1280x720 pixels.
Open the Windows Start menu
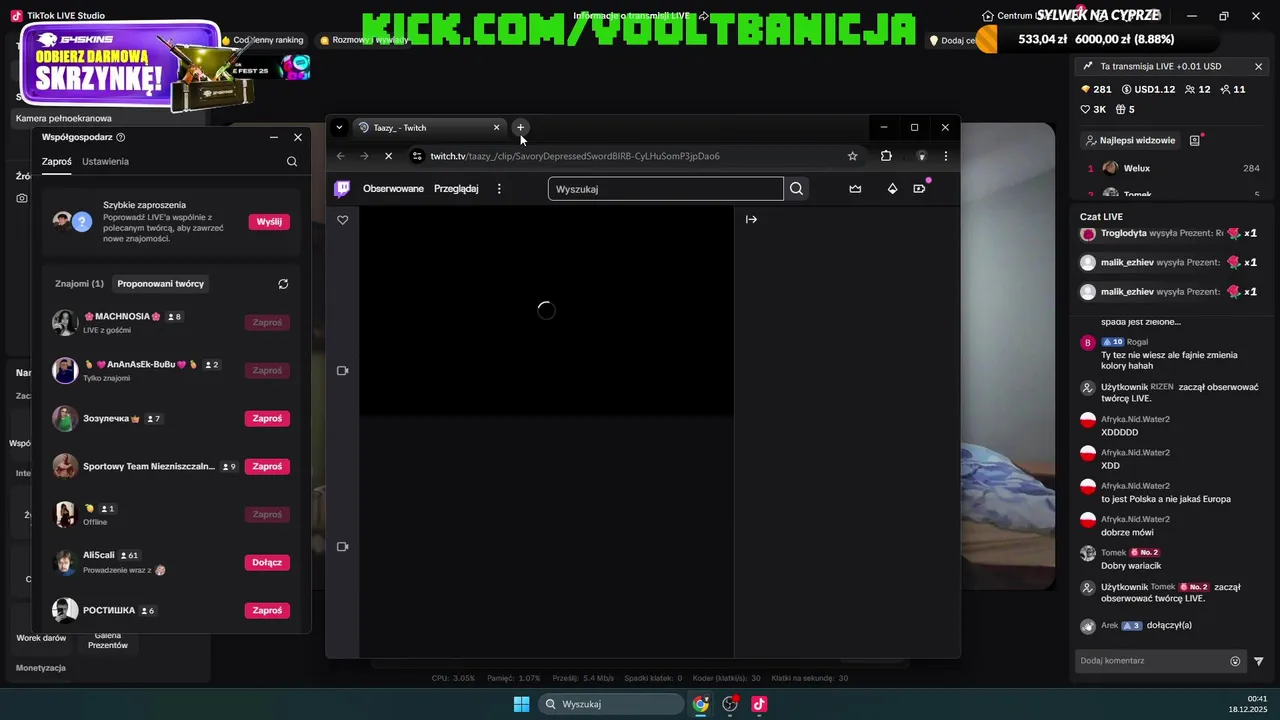click(x=521, y=704)
